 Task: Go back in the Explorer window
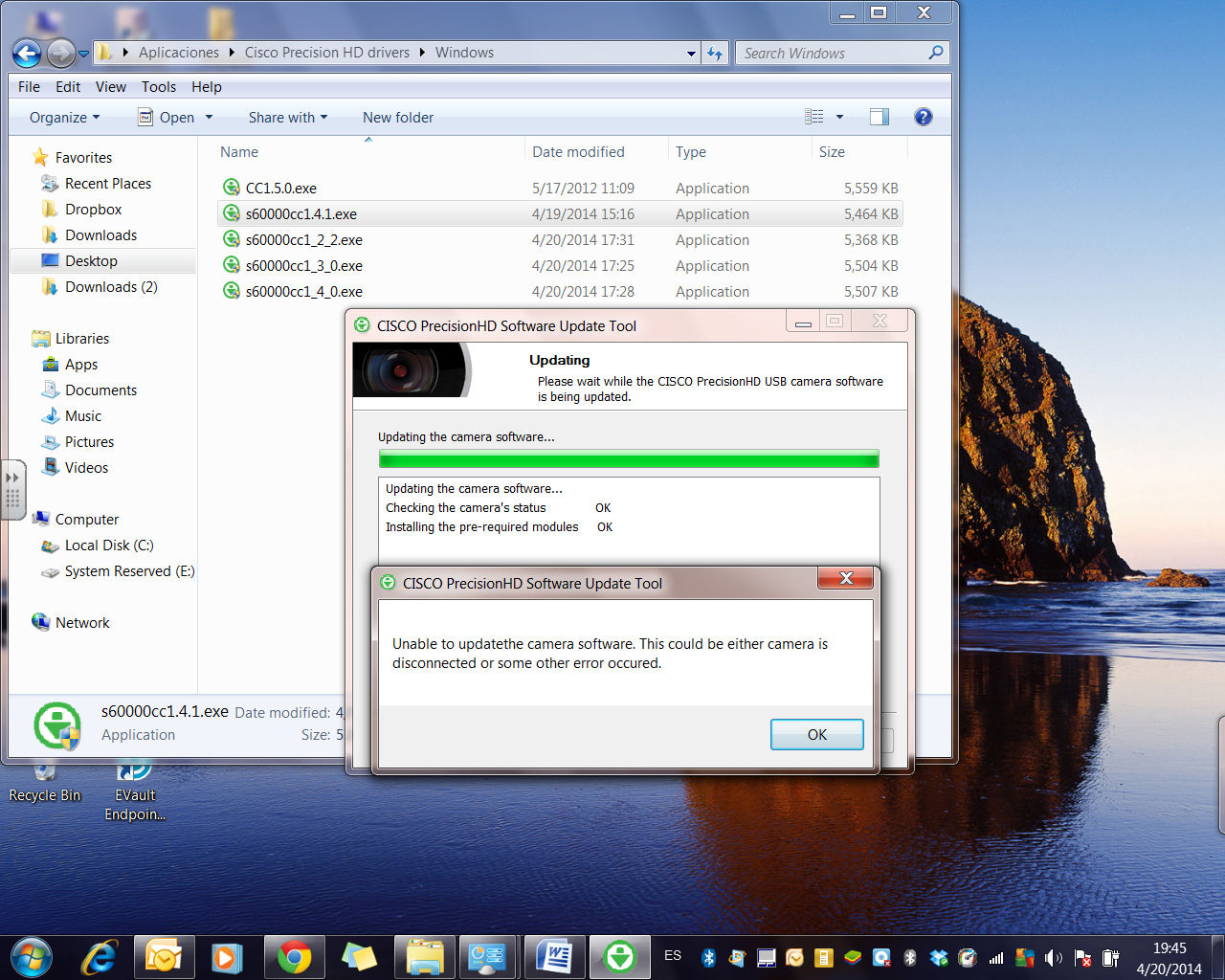point(27,53)
